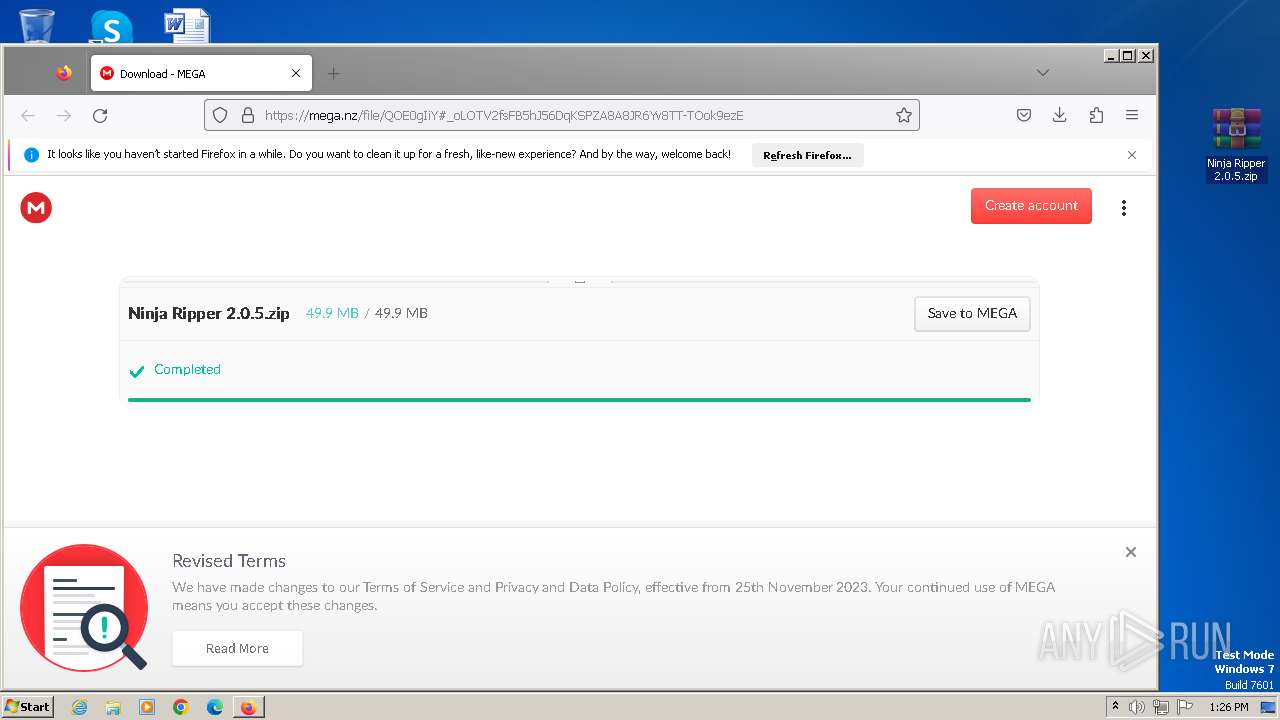Dismiss the Firefox refresh notification bar
The image size is (1280, 720).
click(x=1132, y=155)
